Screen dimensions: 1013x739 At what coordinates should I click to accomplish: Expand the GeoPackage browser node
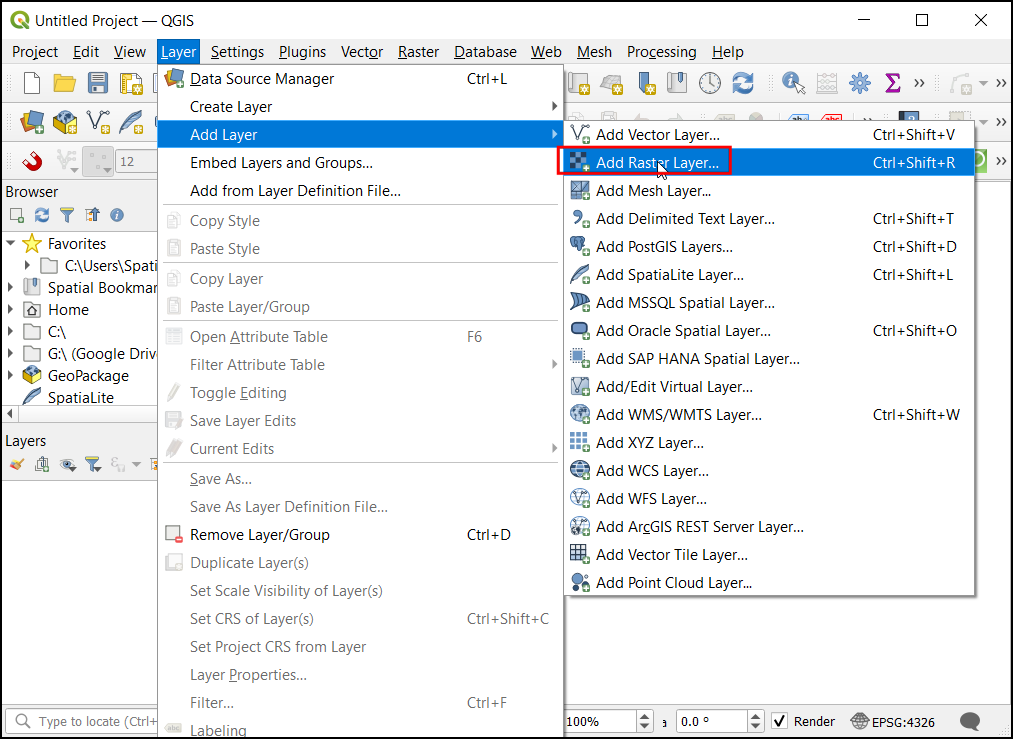coord(11,376)
